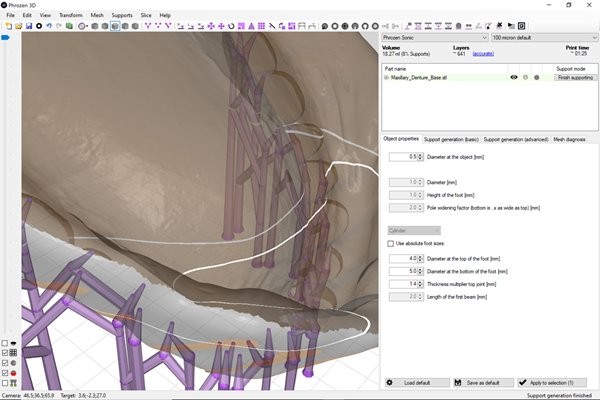
Task: Click the blue floppy disk save icon
Action: pyautogui.click(x=27, y=26)
